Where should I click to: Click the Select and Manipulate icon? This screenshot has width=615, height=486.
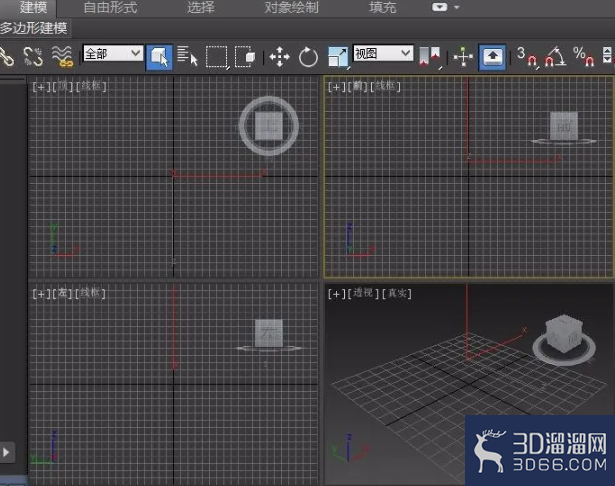(x=463, y=57)
